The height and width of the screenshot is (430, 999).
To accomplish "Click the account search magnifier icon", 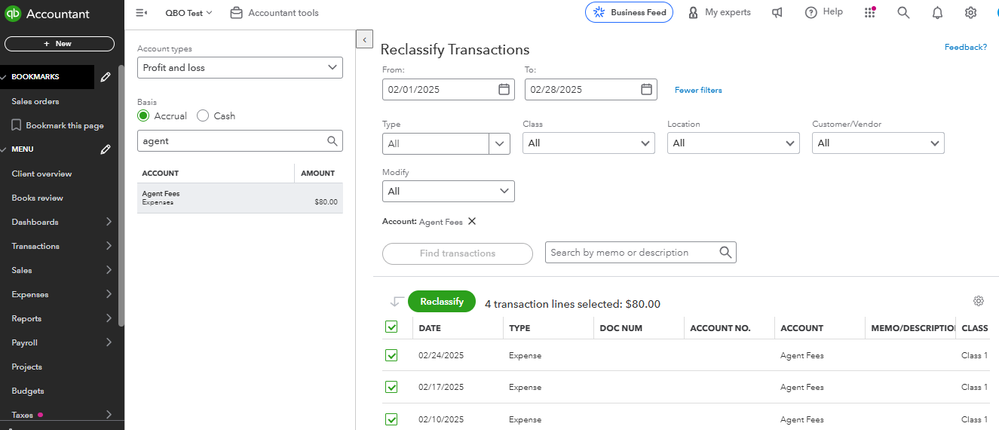I will [332, 141].
